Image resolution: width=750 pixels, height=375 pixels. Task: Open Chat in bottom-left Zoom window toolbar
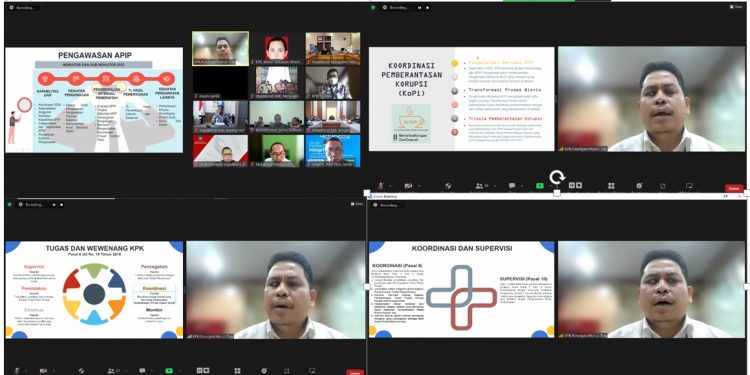pos(143,371)
